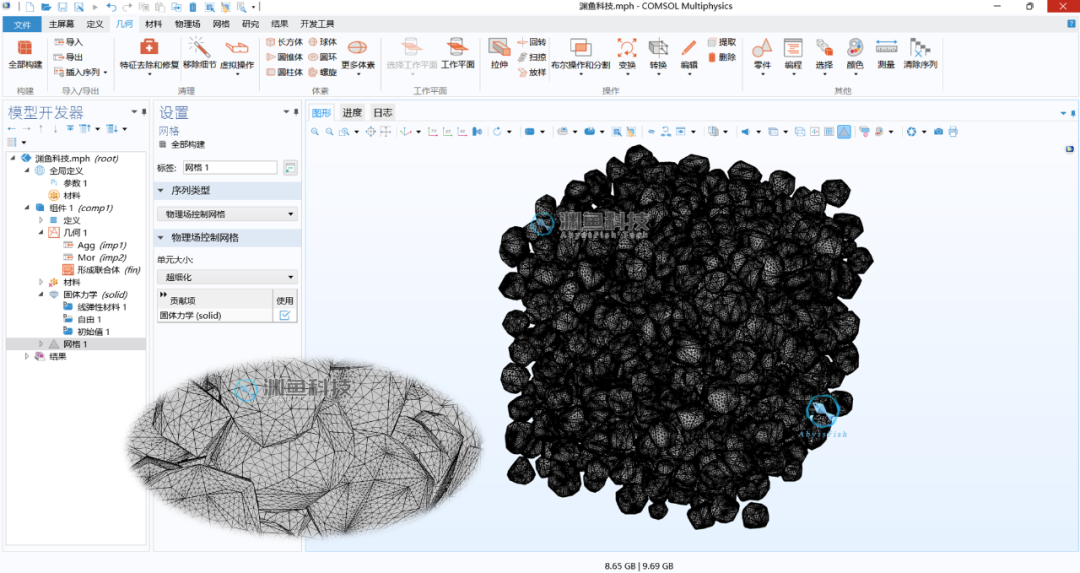The height and width of the screenshot is (573, 1080).
Task: Select the 移除细节 (Remove Details) wand tool
Action: [199, 54]
